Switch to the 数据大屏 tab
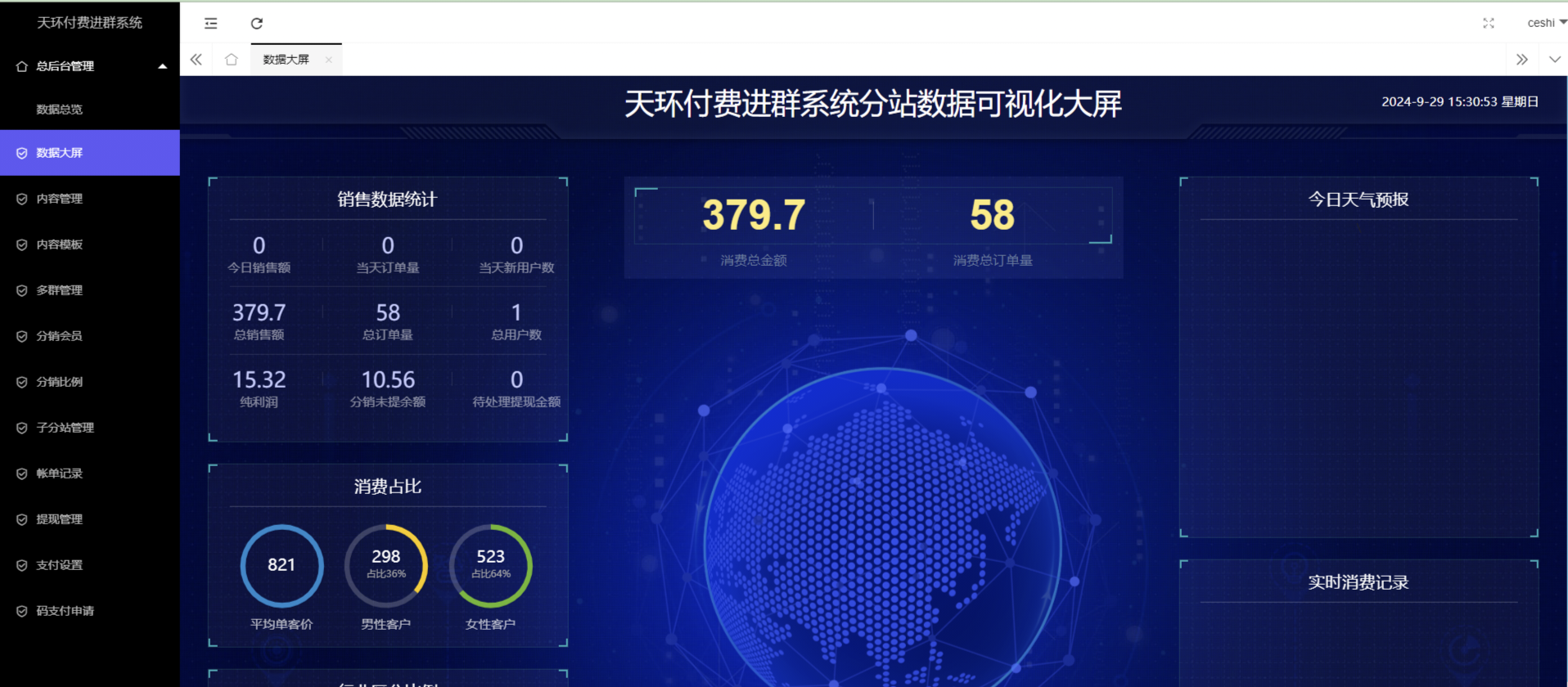 click(286, 59)
